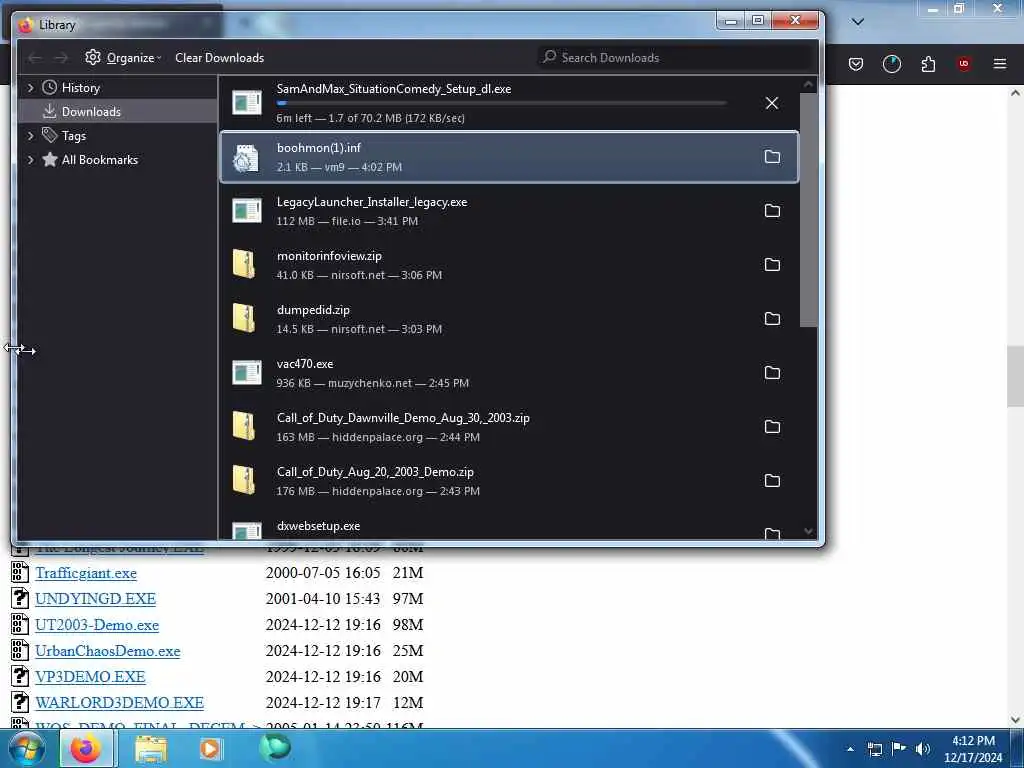Click page scrollbar thumb in Firefox window
Screen dimensions: 1024x768
tap(1015, 376)
